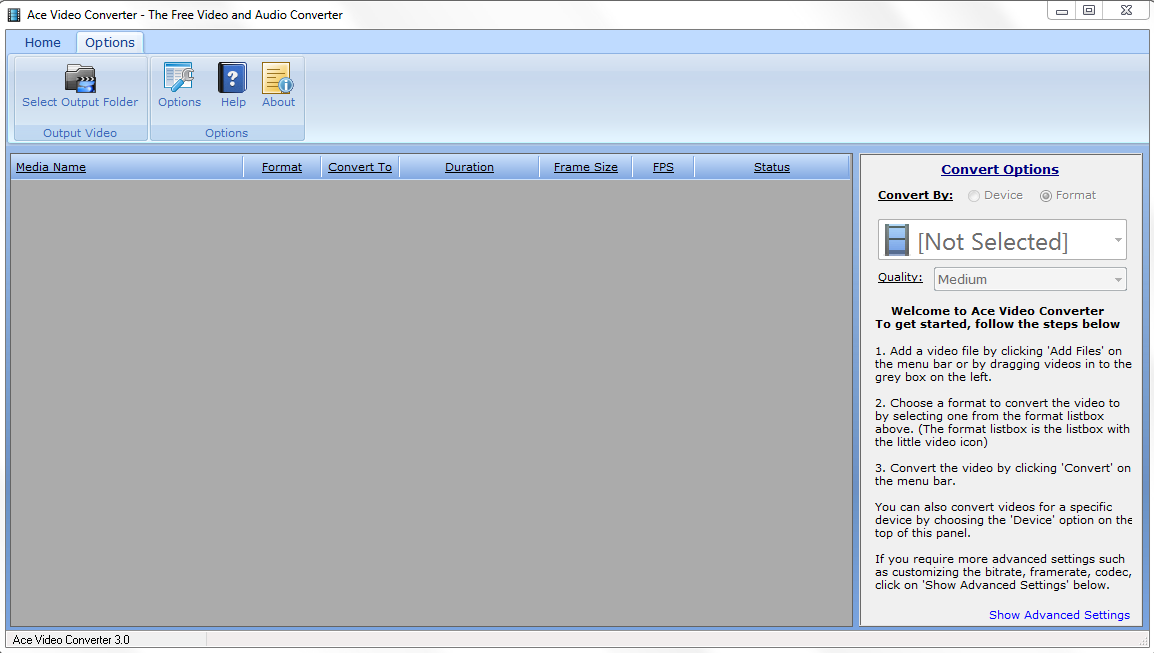Image resolution: width=1154 pixels, height=653 pixels.
Task: Open the Help book icon
Action: point(233,77)
